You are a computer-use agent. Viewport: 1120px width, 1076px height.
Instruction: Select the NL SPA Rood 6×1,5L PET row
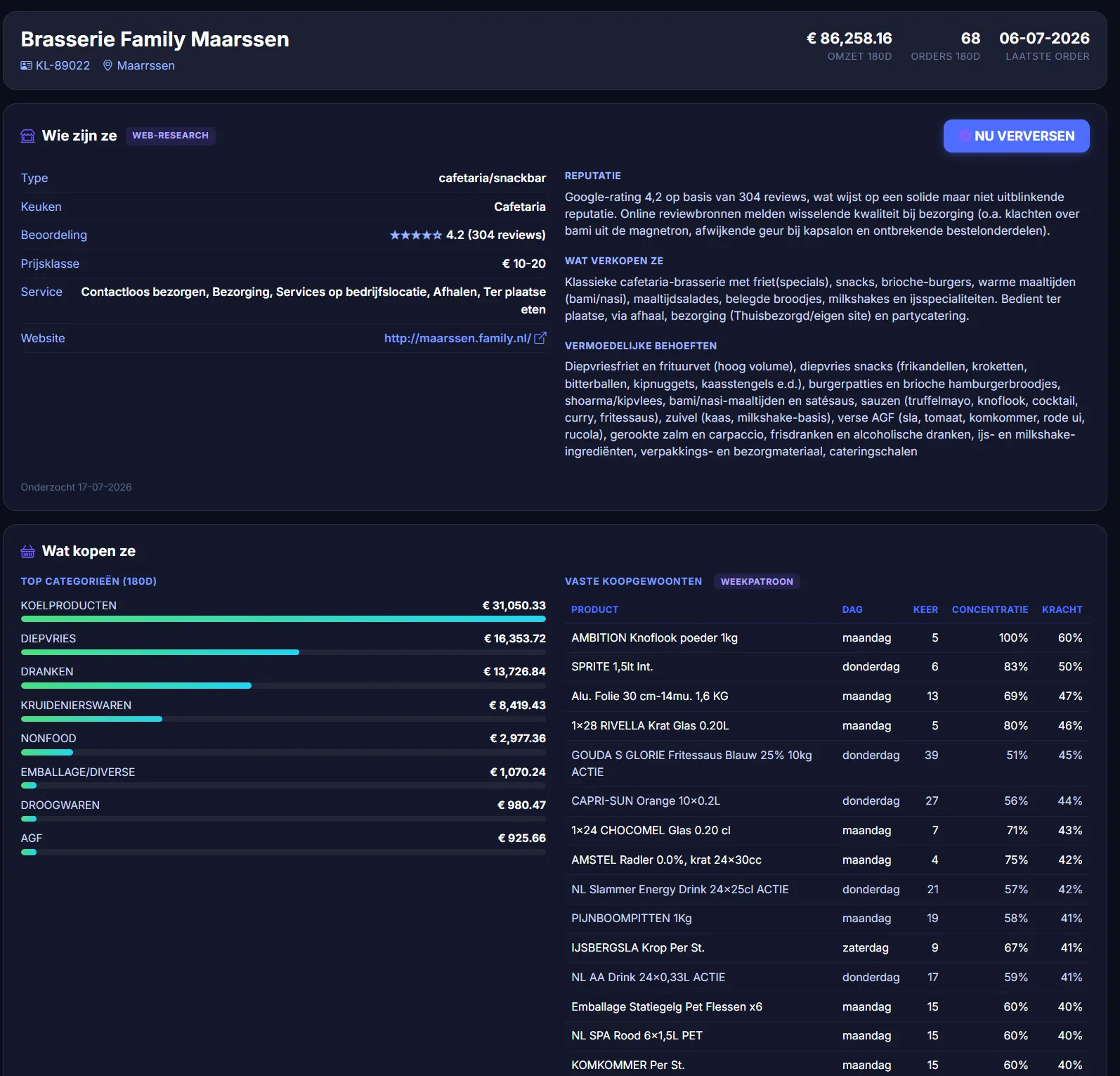click(x=827, y=1036)
